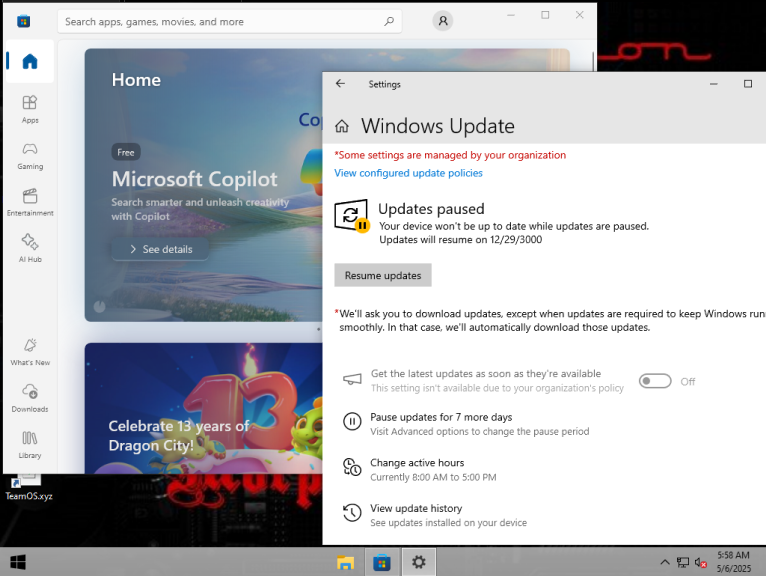Open View configured update policies link
This screenshot has width=766, height=576.
pyautogui.click(x=408, y=173)
